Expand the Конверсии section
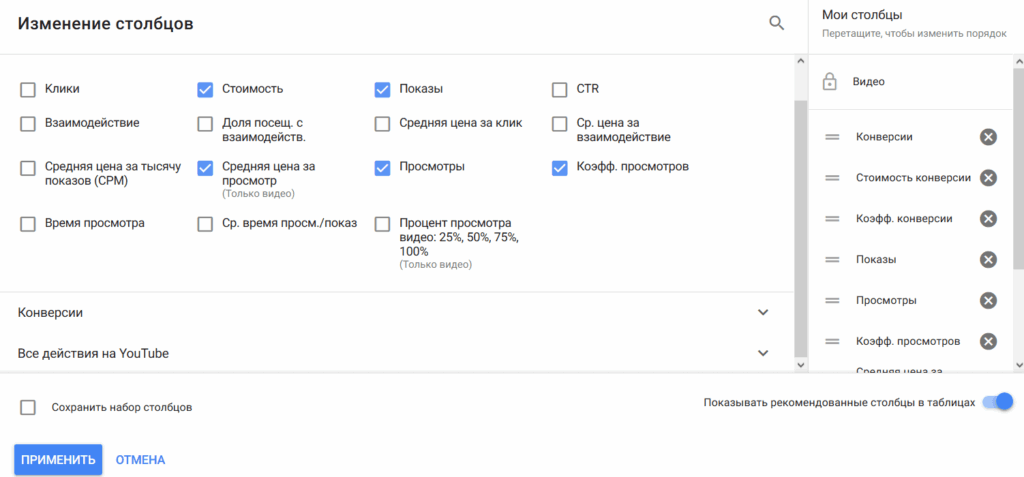 click(x=763, y=312)
